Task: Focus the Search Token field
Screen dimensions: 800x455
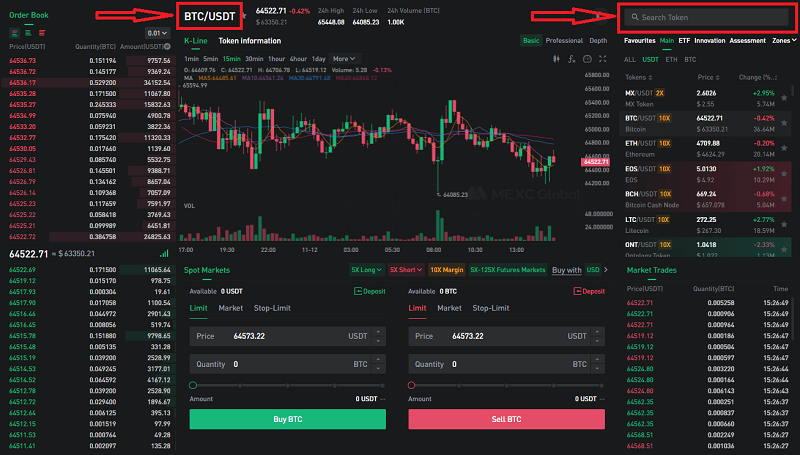Action: pos(706,17)
